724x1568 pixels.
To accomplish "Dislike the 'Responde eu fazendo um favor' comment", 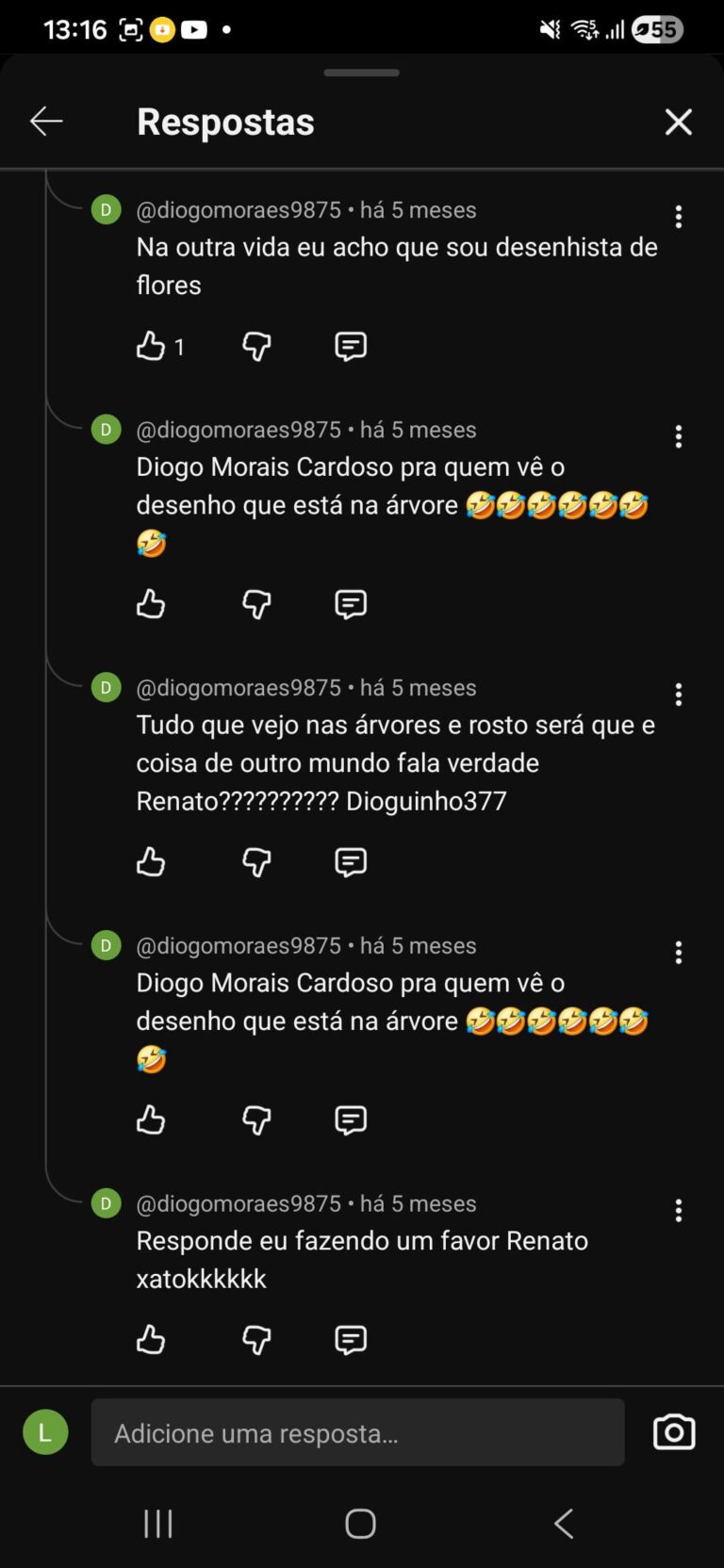I will pos(256,1340).
